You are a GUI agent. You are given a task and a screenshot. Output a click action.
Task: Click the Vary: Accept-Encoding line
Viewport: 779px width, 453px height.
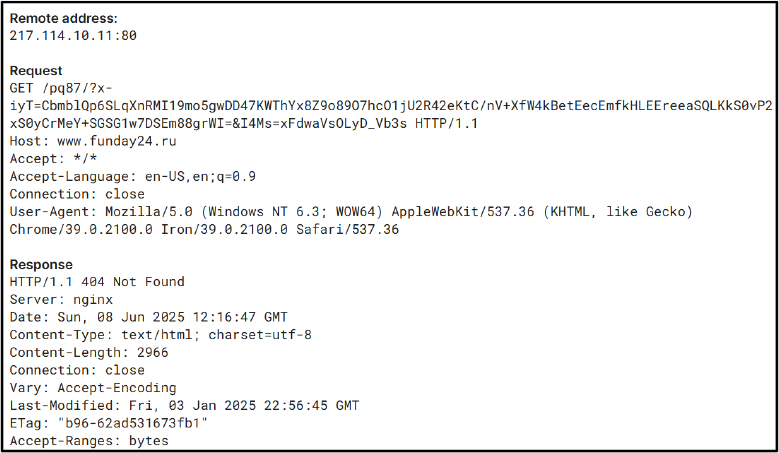[93, 388]
